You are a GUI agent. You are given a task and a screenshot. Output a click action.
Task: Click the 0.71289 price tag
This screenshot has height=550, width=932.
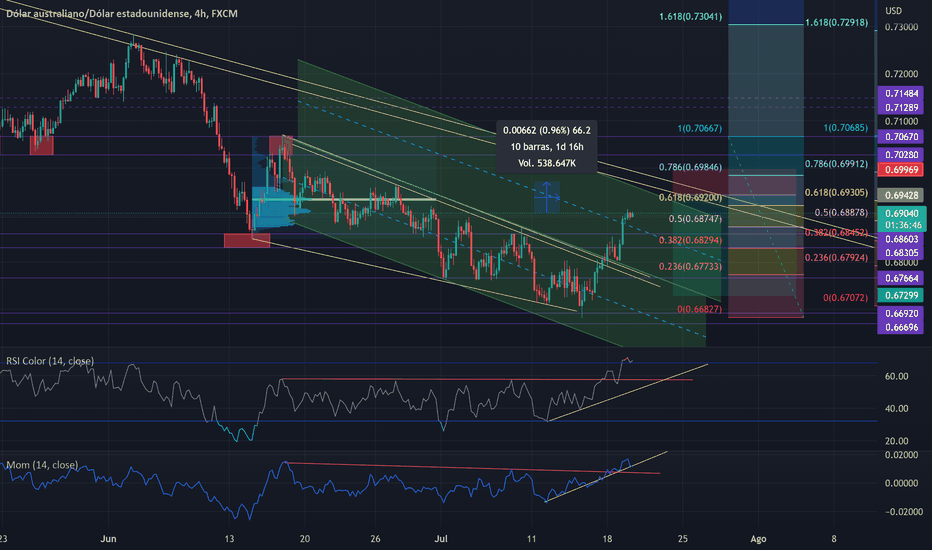900,108
